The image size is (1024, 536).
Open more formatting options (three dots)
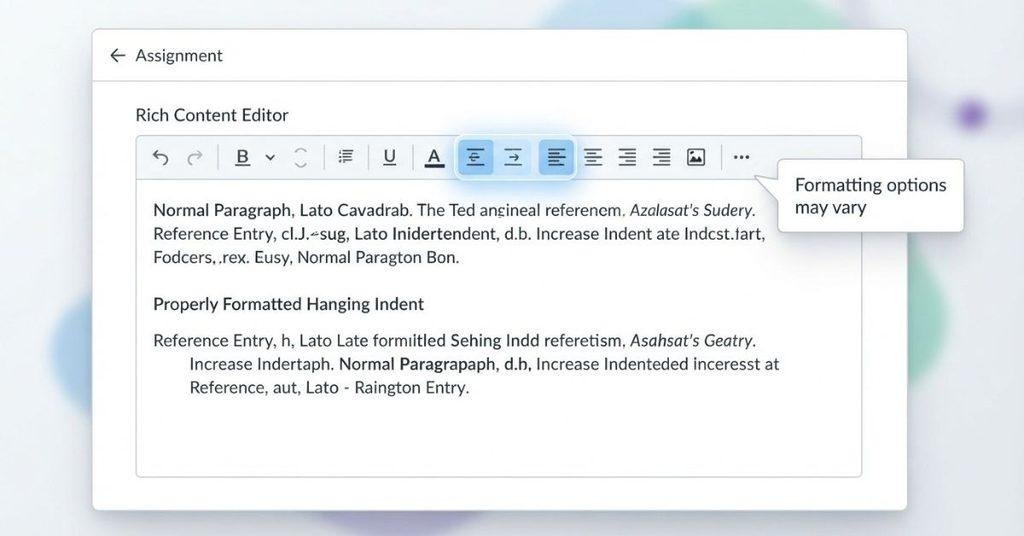click(741, 157)
